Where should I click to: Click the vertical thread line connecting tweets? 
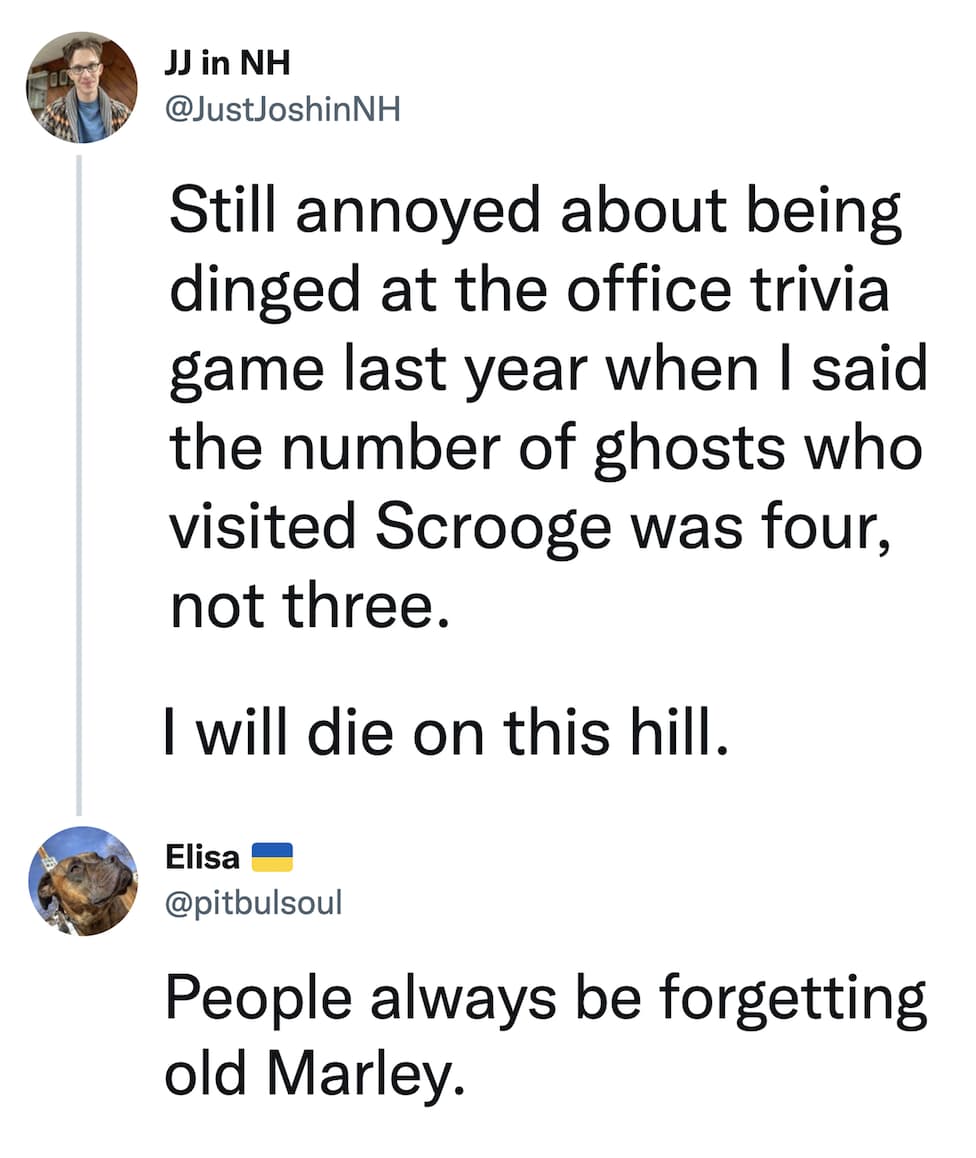point(78,480)
